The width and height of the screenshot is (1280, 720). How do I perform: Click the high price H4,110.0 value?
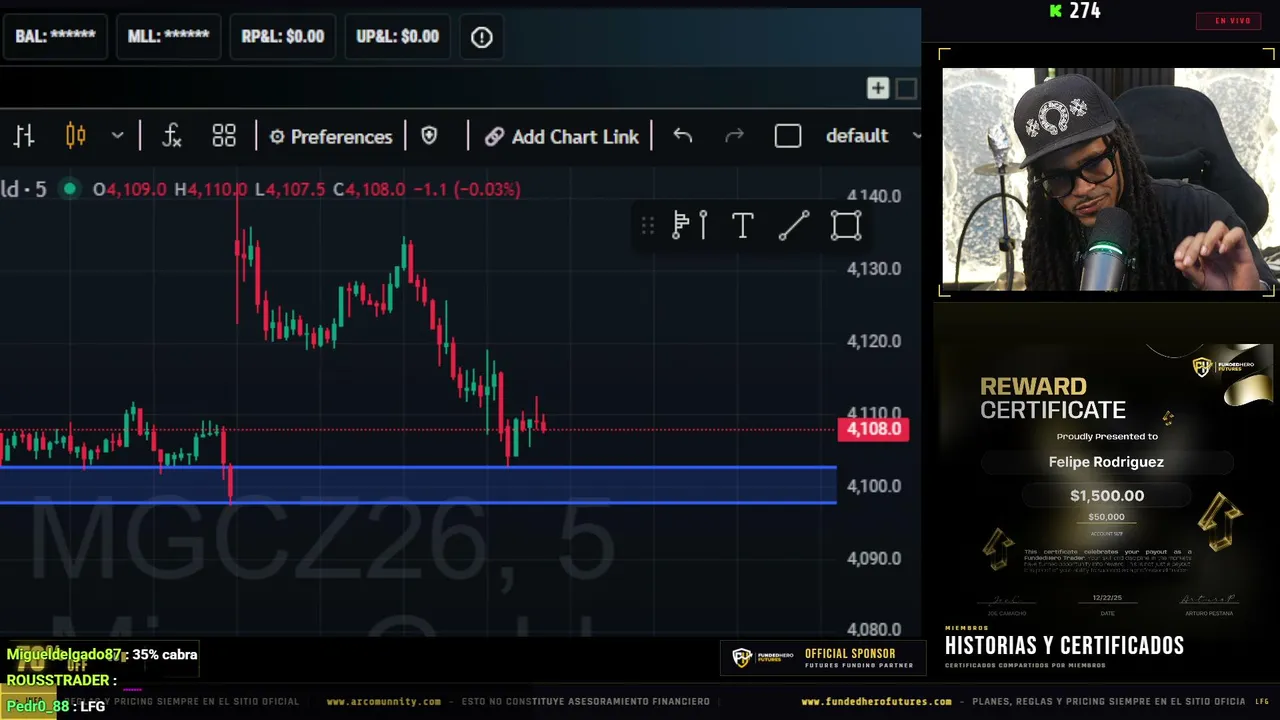click(x=211, y=189)
